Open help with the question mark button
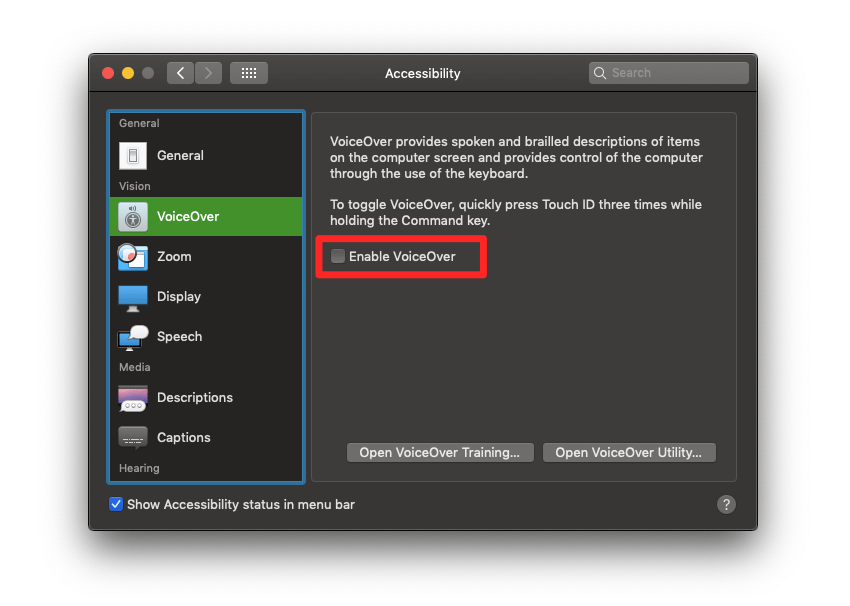This screenshot has width=850, height=606. (726, 504)
